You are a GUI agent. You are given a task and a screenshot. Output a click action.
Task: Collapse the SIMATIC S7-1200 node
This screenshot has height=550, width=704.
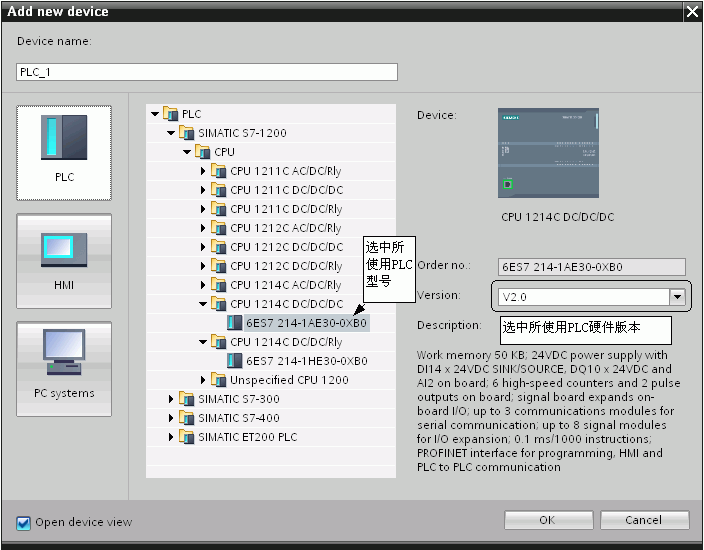coord(171,133)
